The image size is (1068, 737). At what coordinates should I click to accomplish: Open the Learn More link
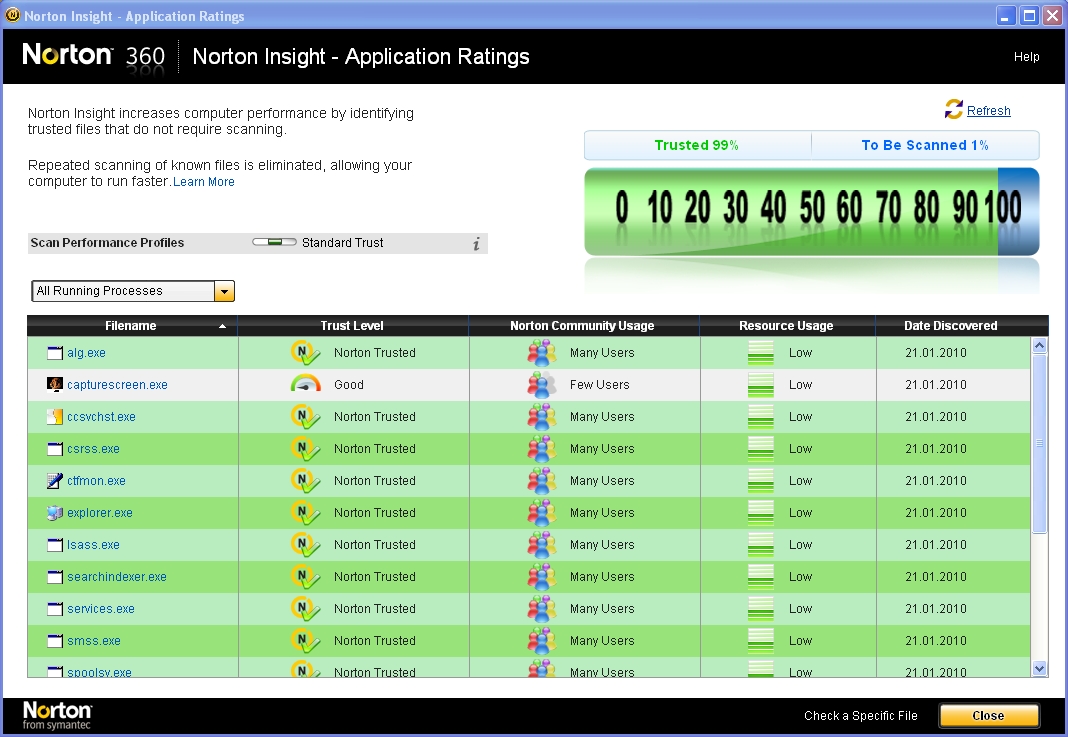pyautogui.click(x=204, y=182)
